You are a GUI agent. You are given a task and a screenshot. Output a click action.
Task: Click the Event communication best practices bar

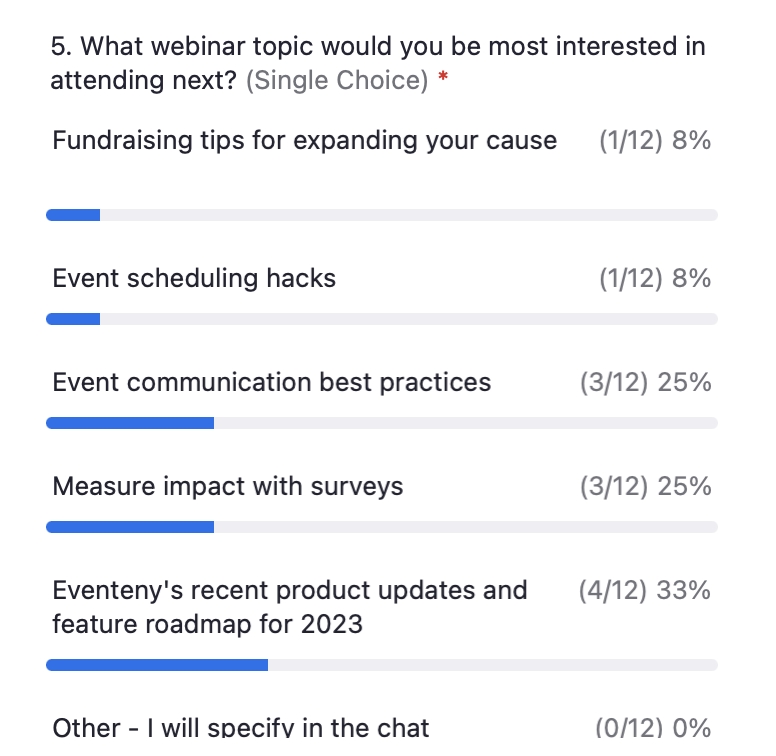[382, 423]
